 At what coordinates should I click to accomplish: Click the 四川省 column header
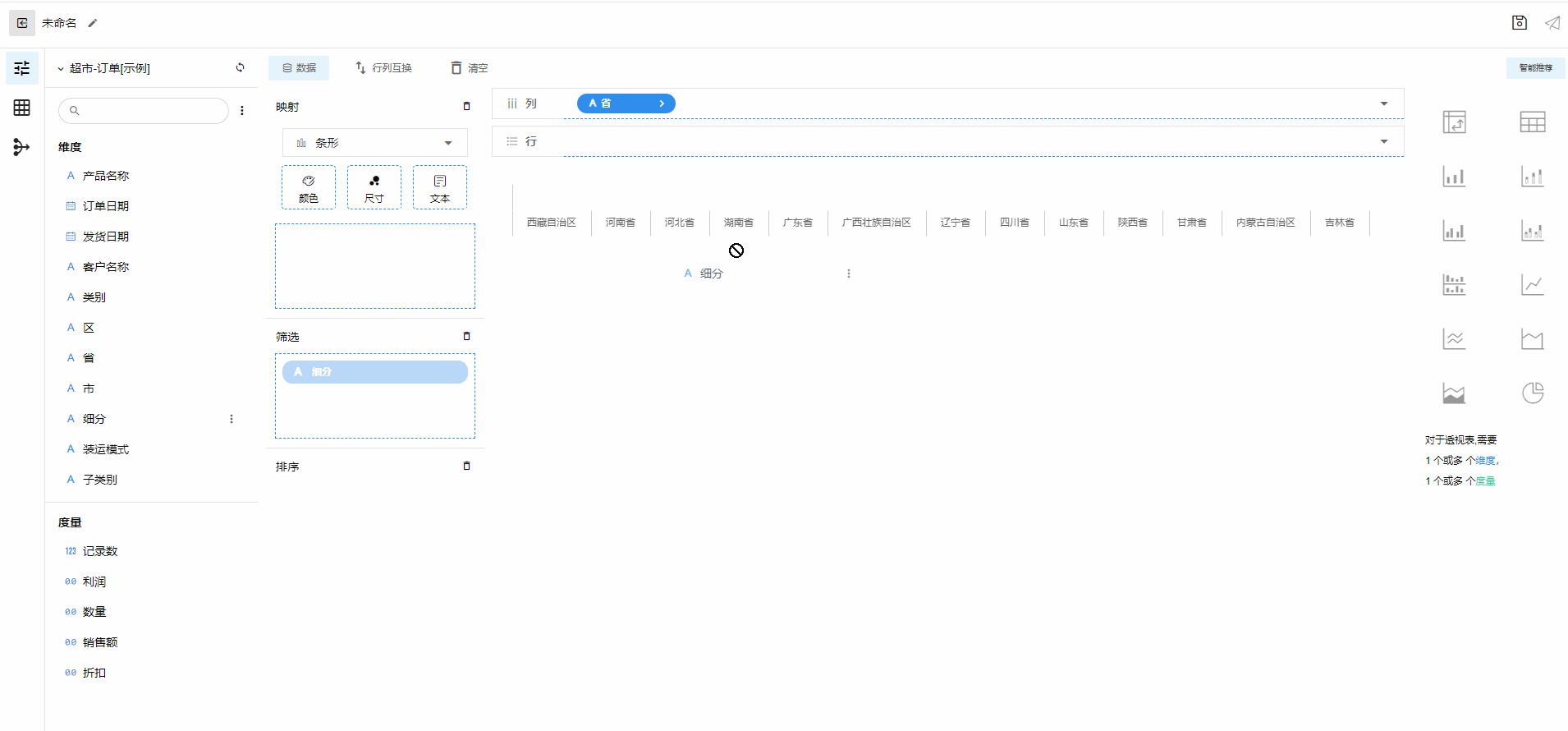[1015, 223]
